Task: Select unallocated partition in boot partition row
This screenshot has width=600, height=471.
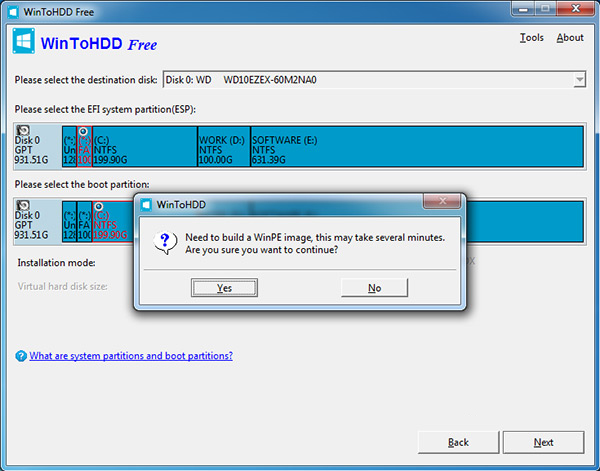Action: [x=69, y=222]
